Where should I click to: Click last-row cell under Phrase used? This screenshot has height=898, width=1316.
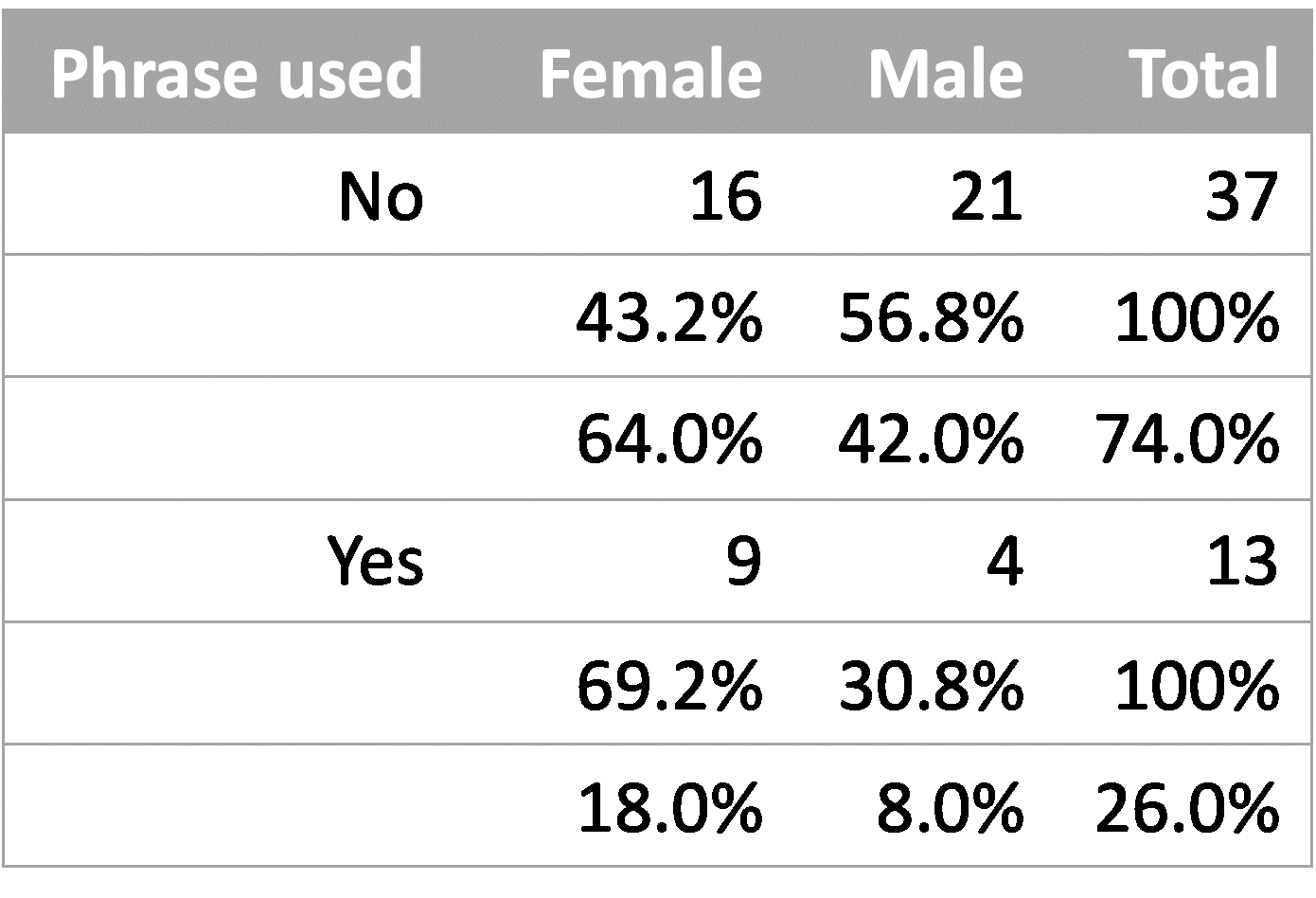[237, 804]
